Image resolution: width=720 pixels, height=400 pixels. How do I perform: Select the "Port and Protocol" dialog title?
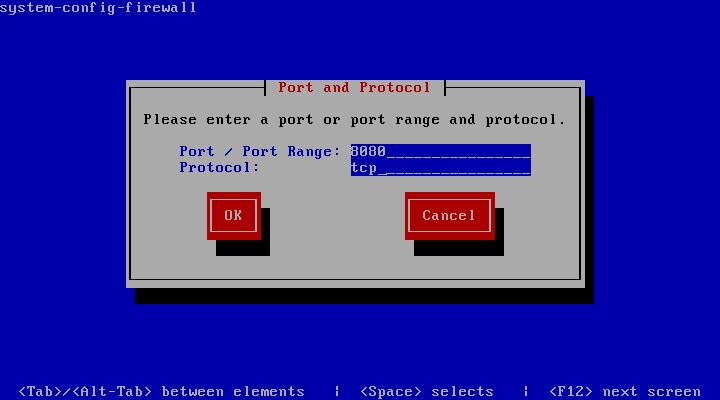coord(354,87)
